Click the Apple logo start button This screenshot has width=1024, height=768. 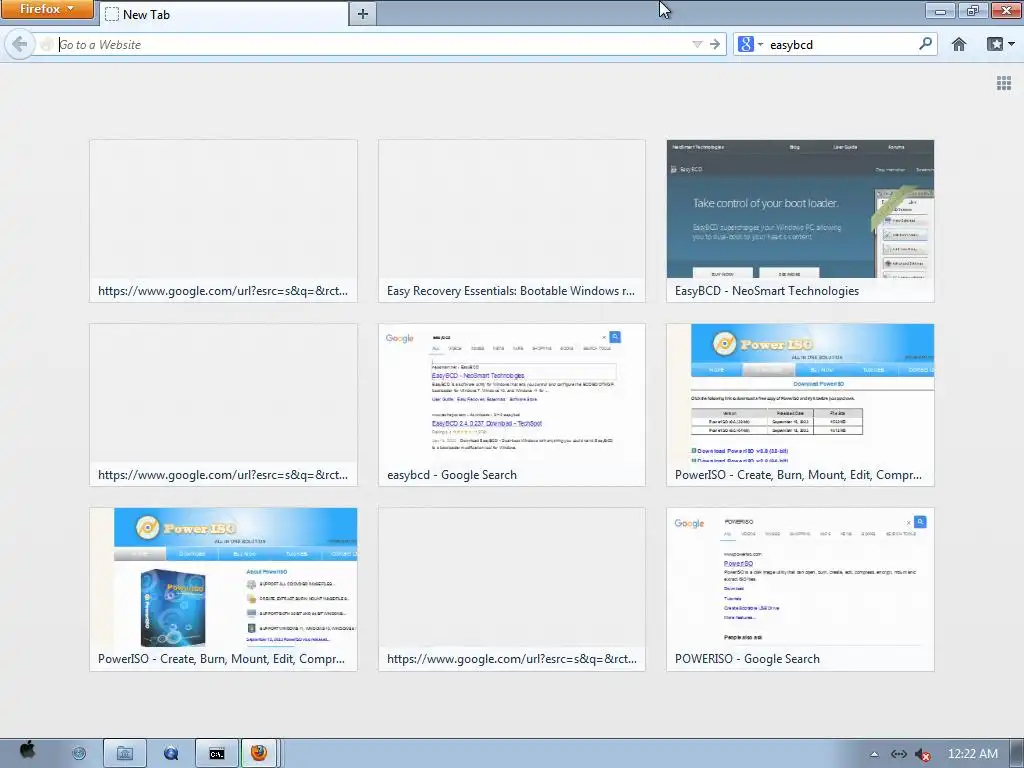(27, 751)
